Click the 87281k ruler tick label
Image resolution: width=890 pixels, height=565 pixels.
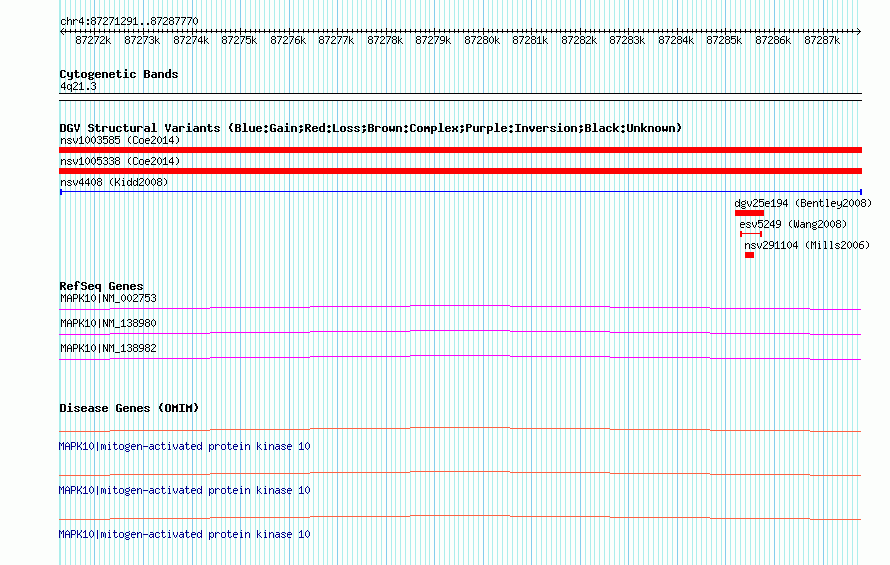click(x=530, y=40)
